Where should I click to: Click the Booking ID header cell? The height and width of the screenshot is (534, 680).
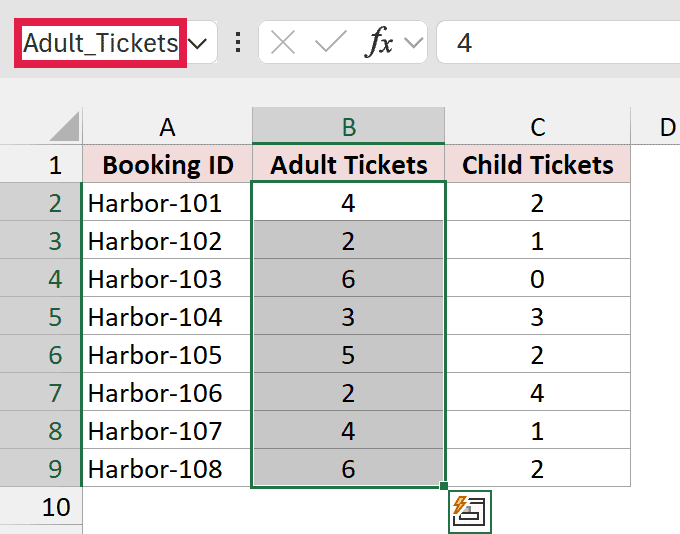click(167, 164)
